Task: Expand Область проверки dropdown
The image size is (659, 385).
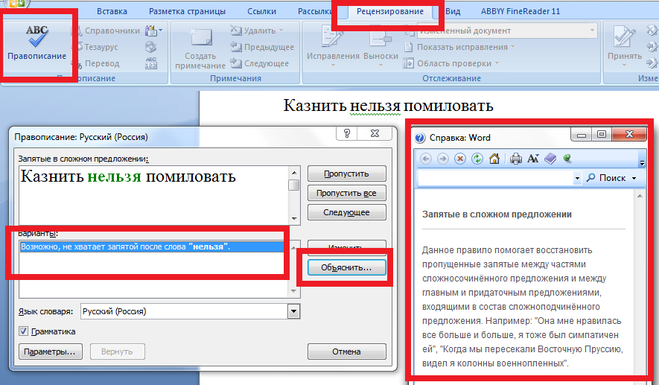Action: tap(497, 63)
